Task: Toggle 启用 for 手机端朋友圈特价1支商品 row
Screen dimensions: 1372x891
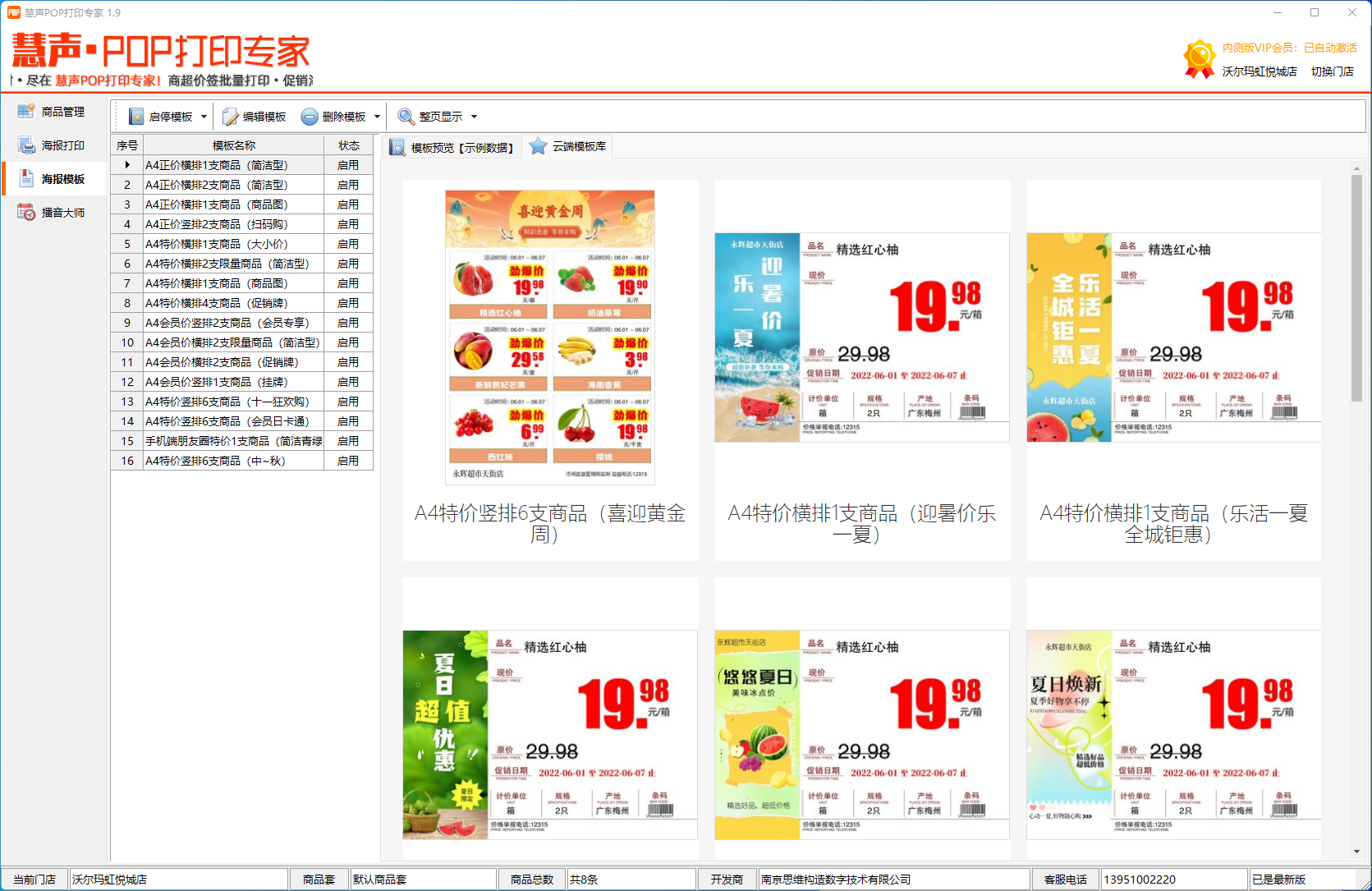Action: pos(348,440)
